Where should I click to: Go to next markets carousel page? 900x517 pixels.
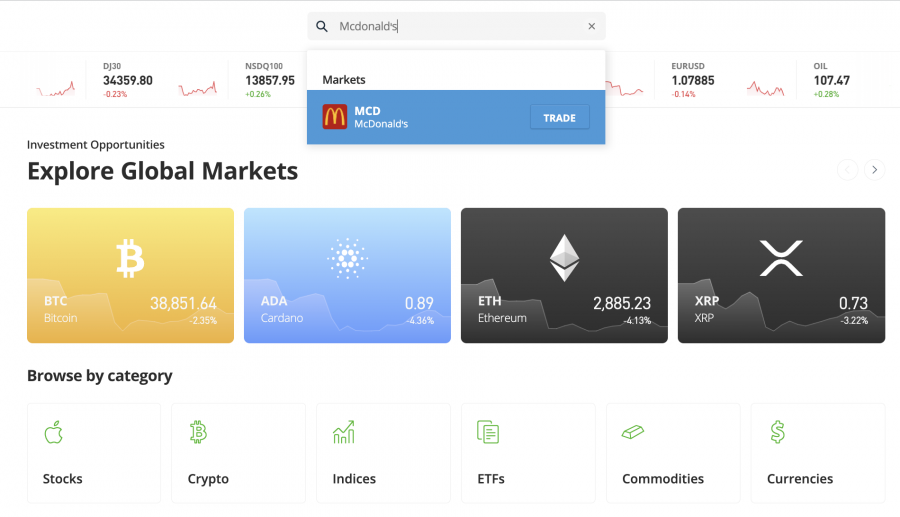874,170
